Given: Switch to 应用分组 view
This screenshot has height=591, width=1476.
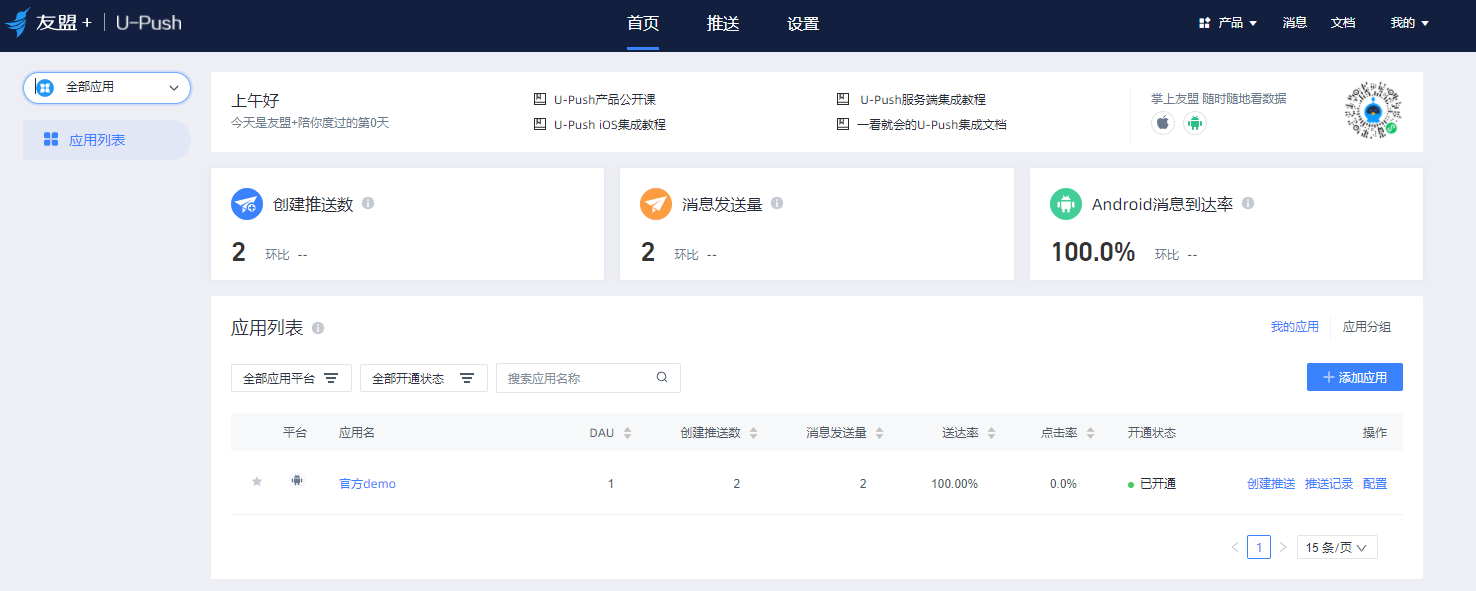Looking at the screenshot, I should (1367, 327).
